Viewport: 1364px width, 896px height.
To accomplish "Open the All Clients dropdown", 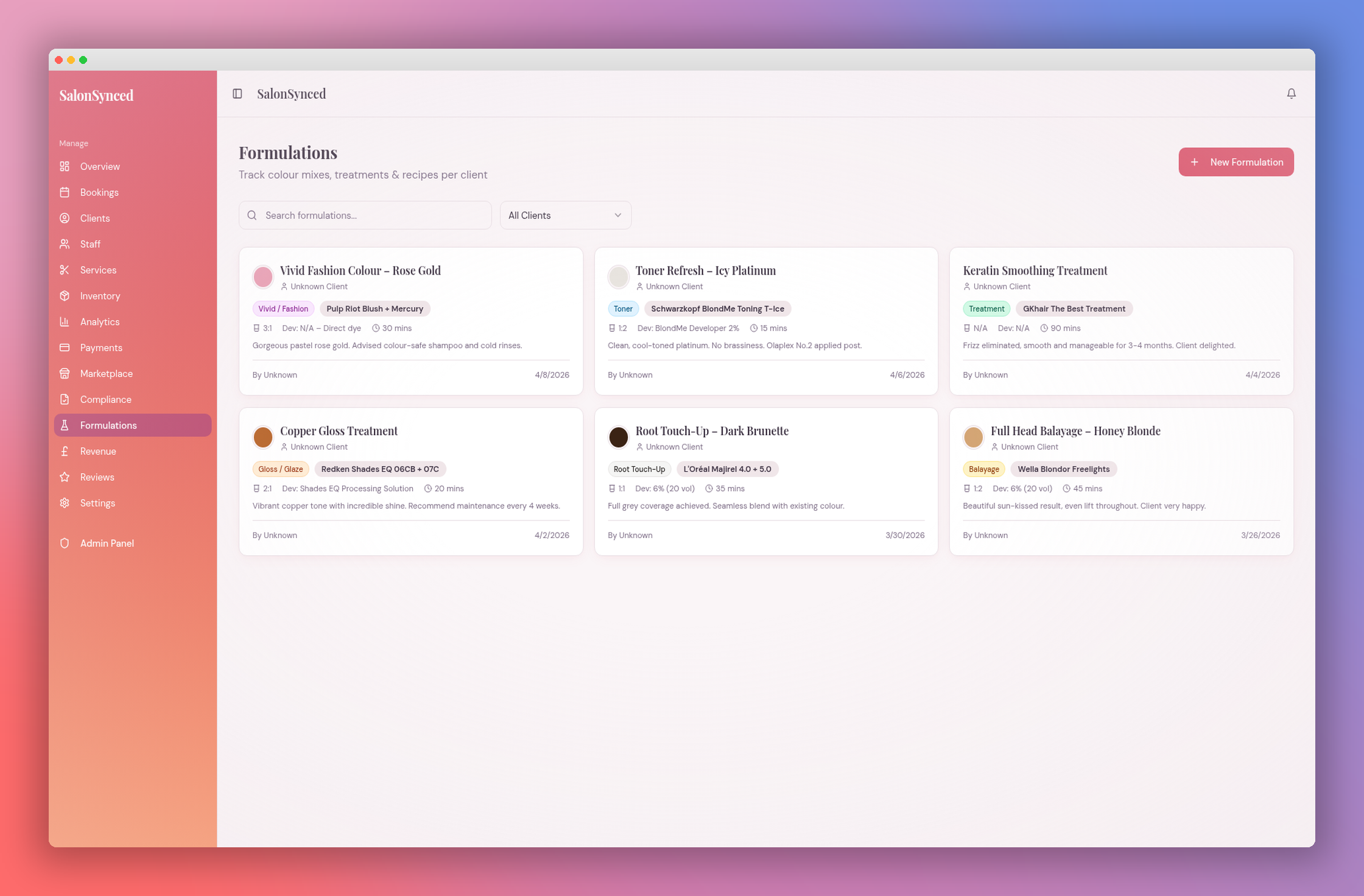I will (565, 215).
